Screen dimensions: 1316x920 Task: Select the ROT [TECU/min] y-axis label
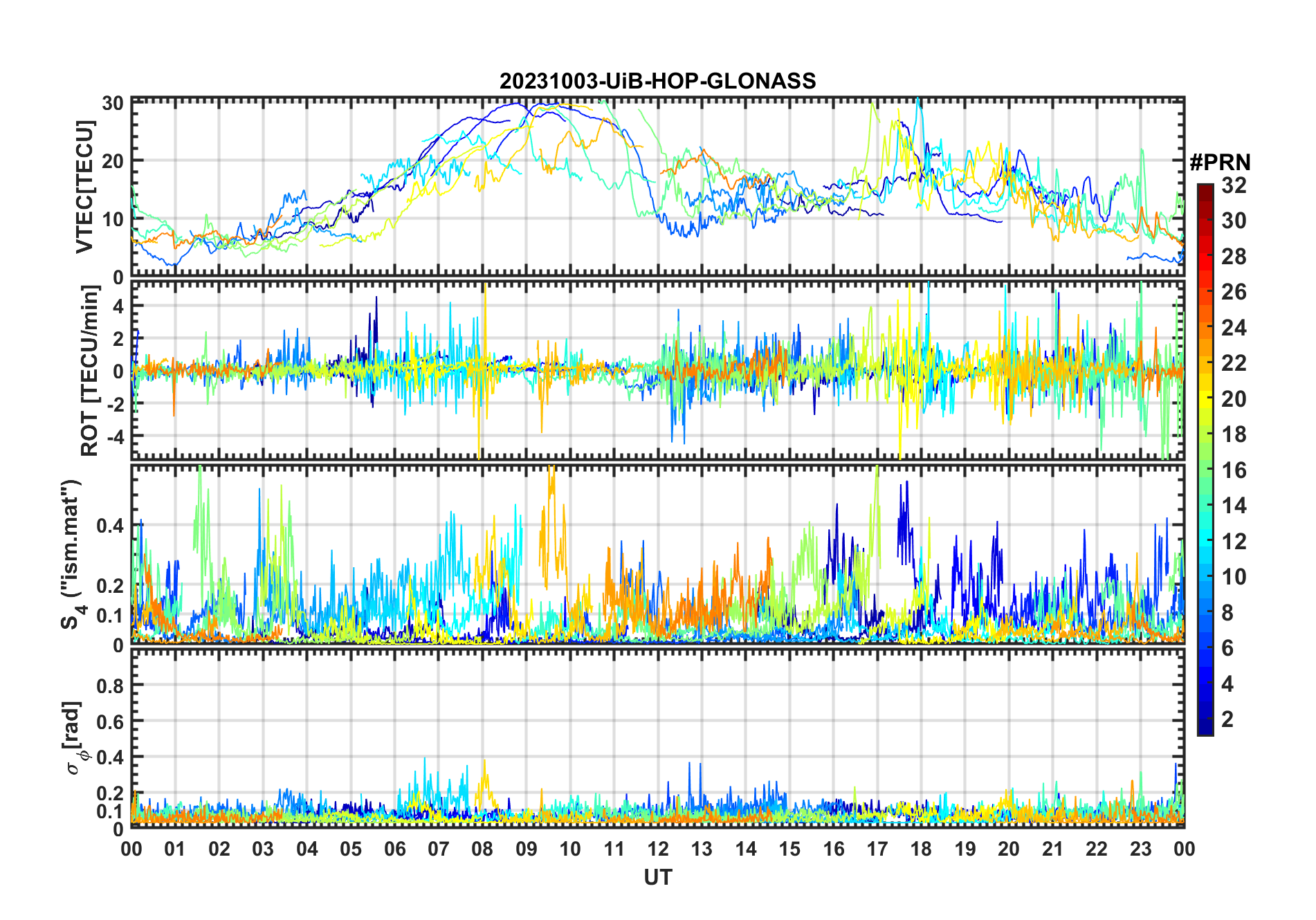click(89, 371)
